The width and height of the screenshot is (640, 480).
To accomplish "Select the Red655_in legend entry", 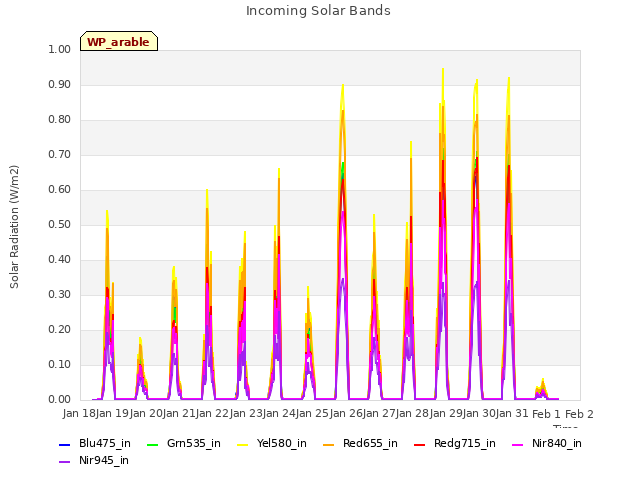I will (360, 444).
